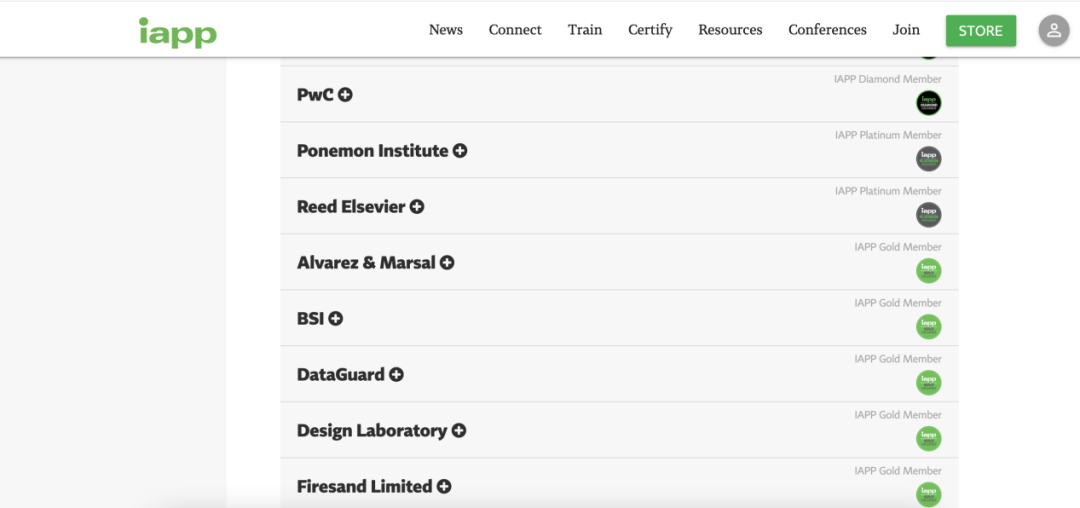Open the Connect menu
Screen dimensions: 1080x508
click(x=515, y=30)
